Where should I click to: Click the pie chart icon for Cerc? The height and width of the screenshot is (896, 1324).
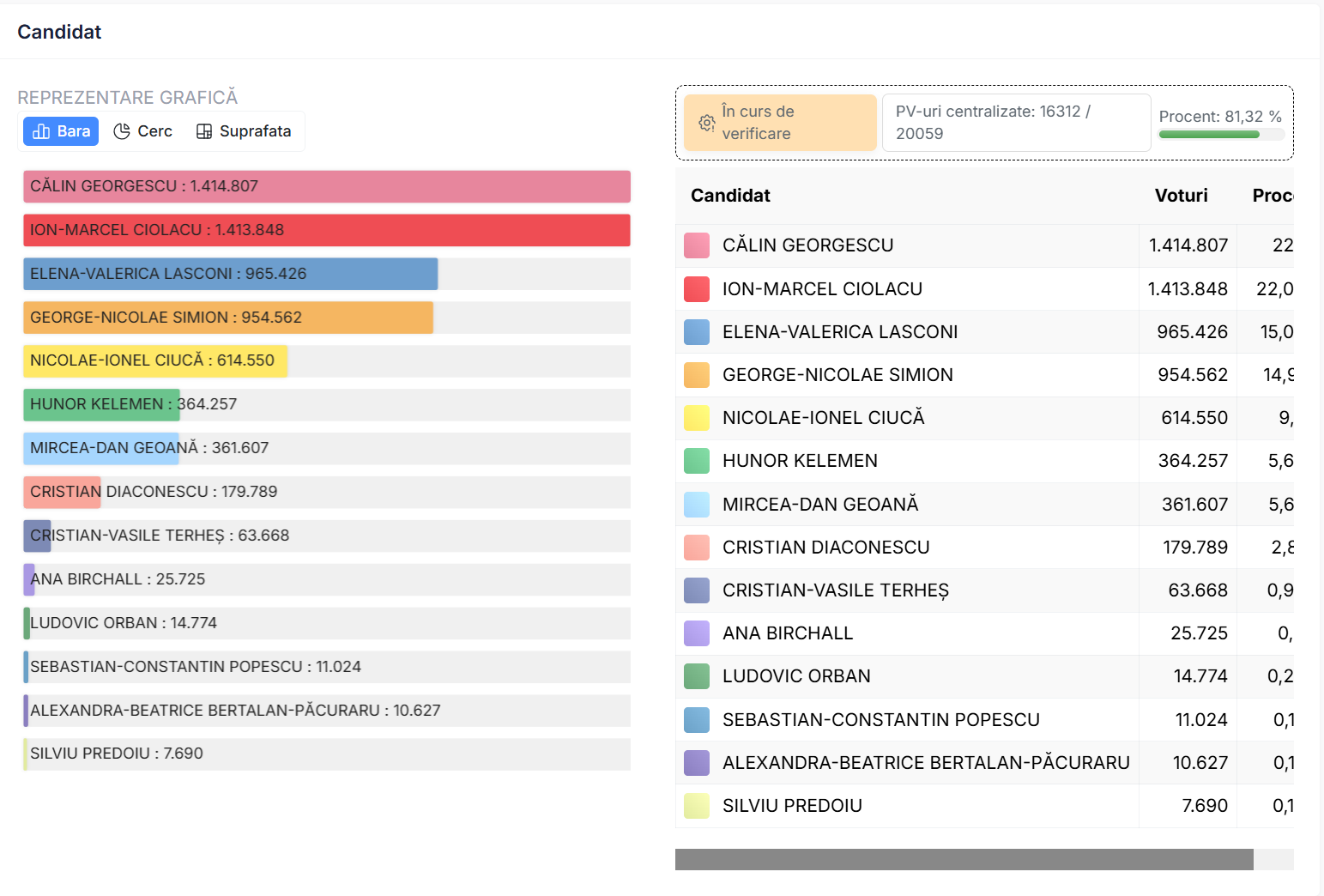[122, 131]
